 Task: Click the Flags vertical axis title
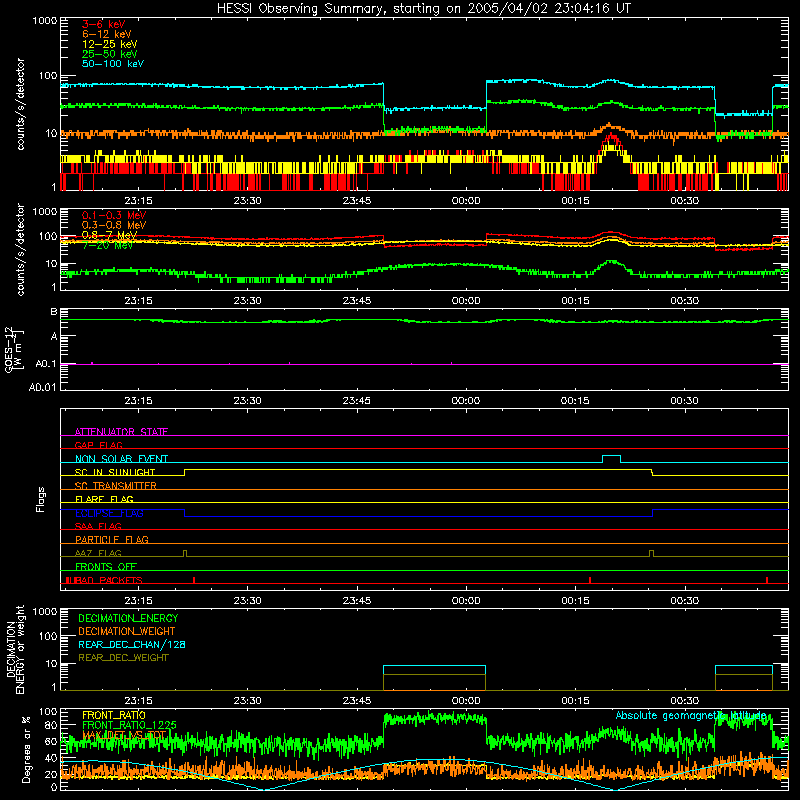pos(41,499)
